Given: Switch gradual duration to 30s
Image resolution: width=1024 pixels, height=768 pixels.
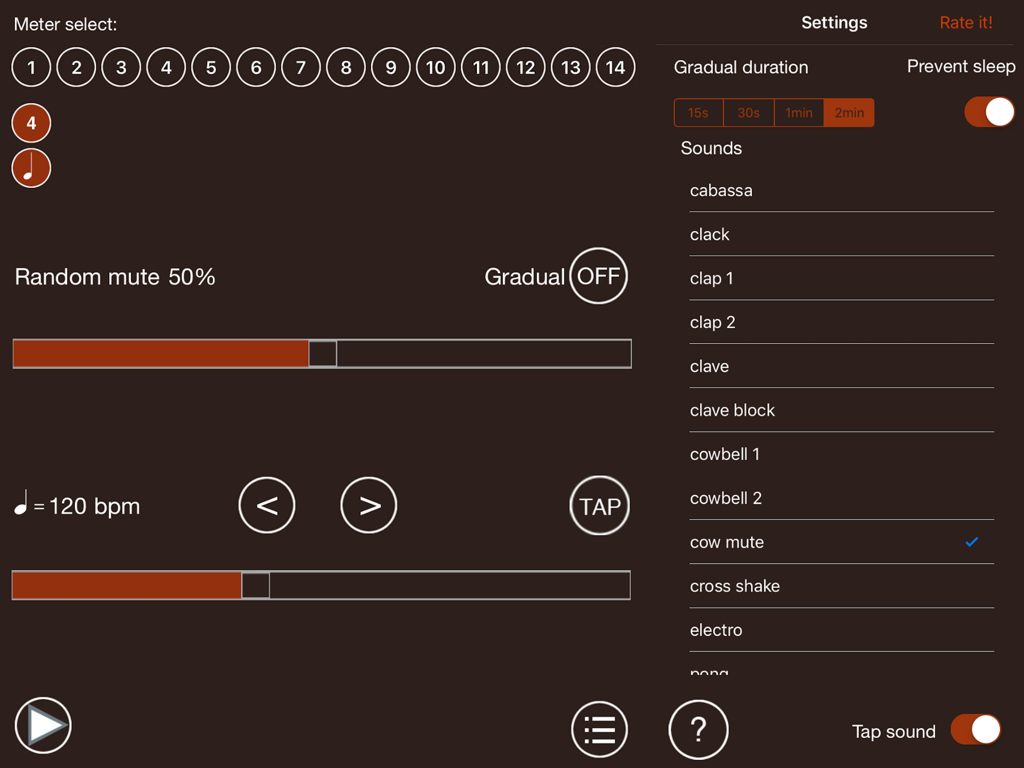Looking at the screenshot, I should [748, 112].
